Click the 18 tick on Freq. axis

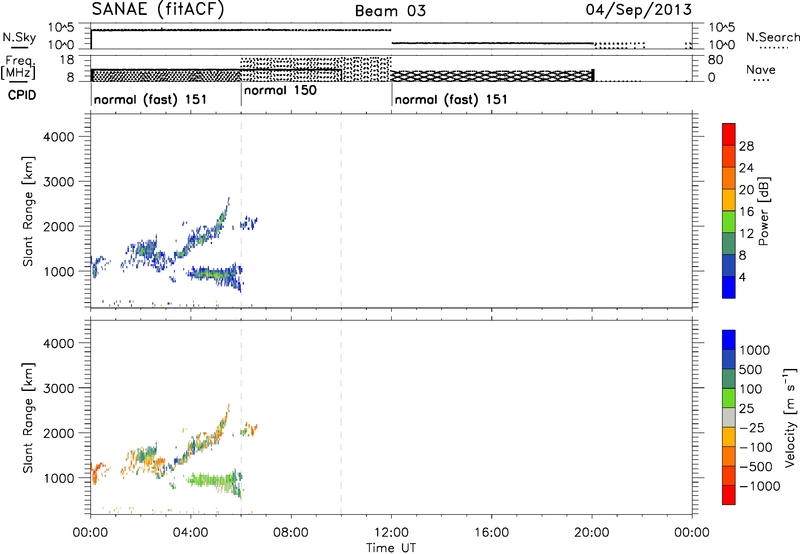tap(67, 60)
